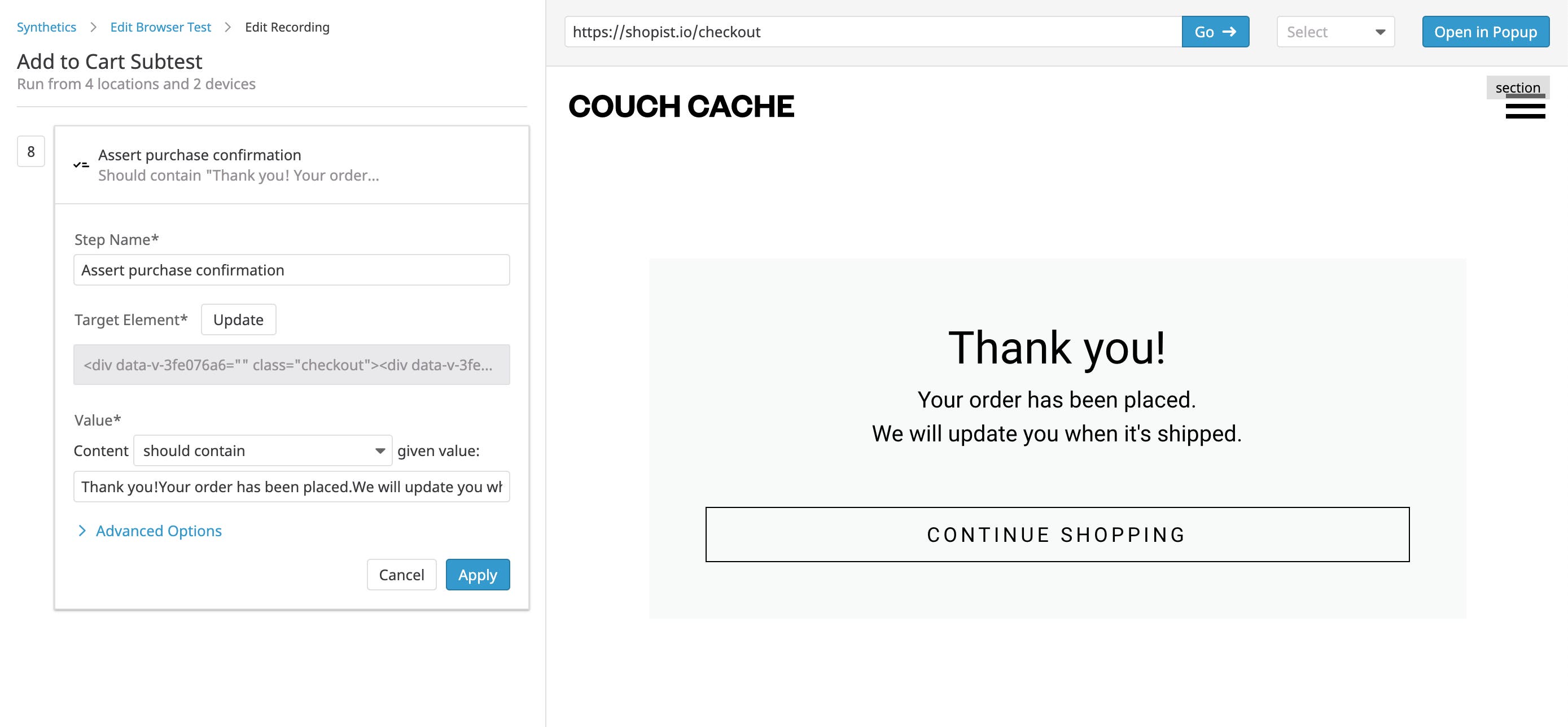Click the COUCH CACHE logo
This screenshot has height=727, width=1568.
[x=681, y=107]
